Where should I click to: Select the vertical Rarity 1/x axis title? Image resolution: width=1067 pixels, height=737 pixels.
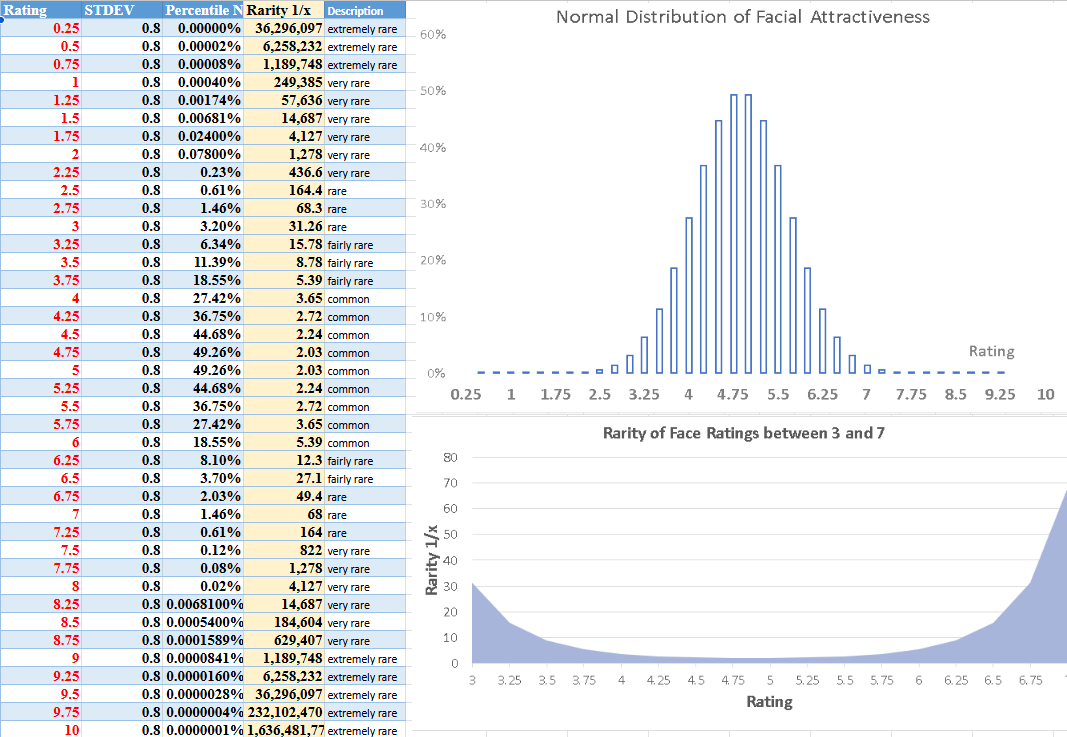point(433,561)
